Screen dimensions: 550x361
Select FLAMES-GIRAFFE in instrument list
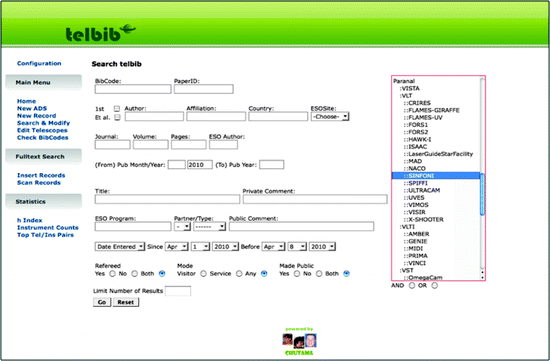[431, 110]
